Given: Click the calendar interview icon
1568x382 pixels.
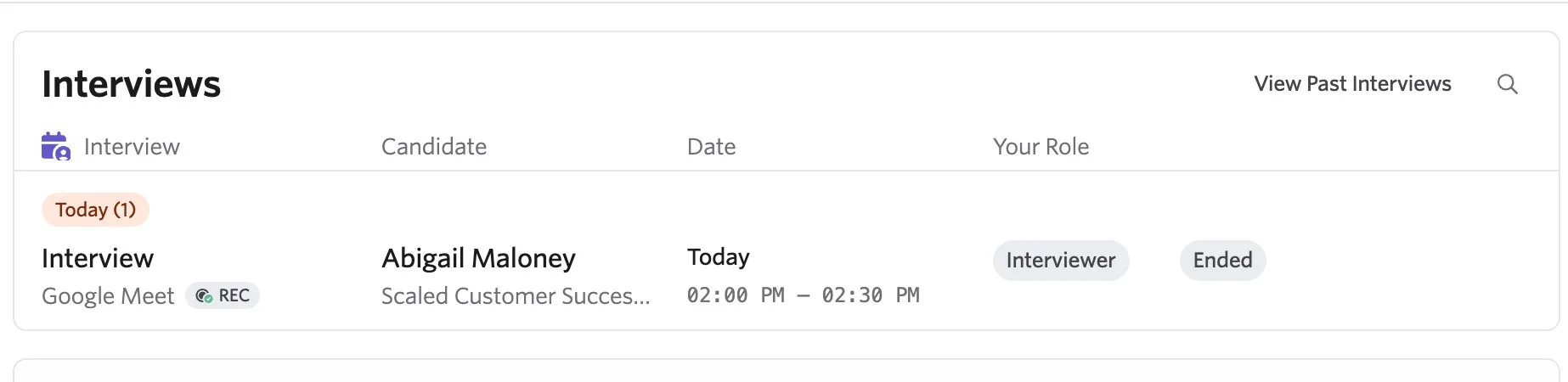Looking at the screenshot, I should tap(56, 146).
